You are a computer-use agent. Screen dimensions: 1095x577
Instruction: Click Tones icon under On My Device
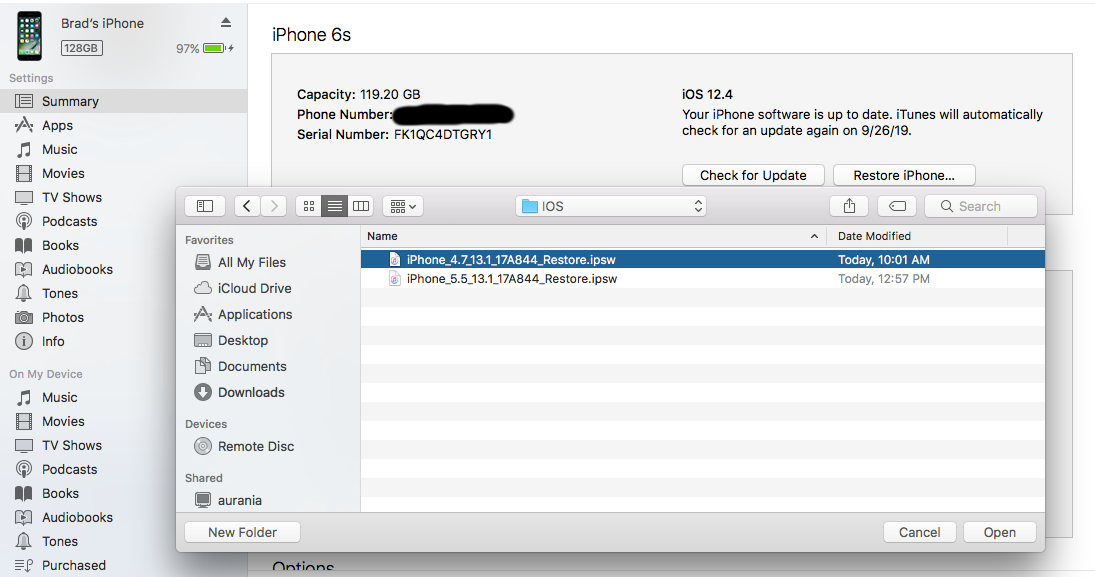(x=24, y=541)
